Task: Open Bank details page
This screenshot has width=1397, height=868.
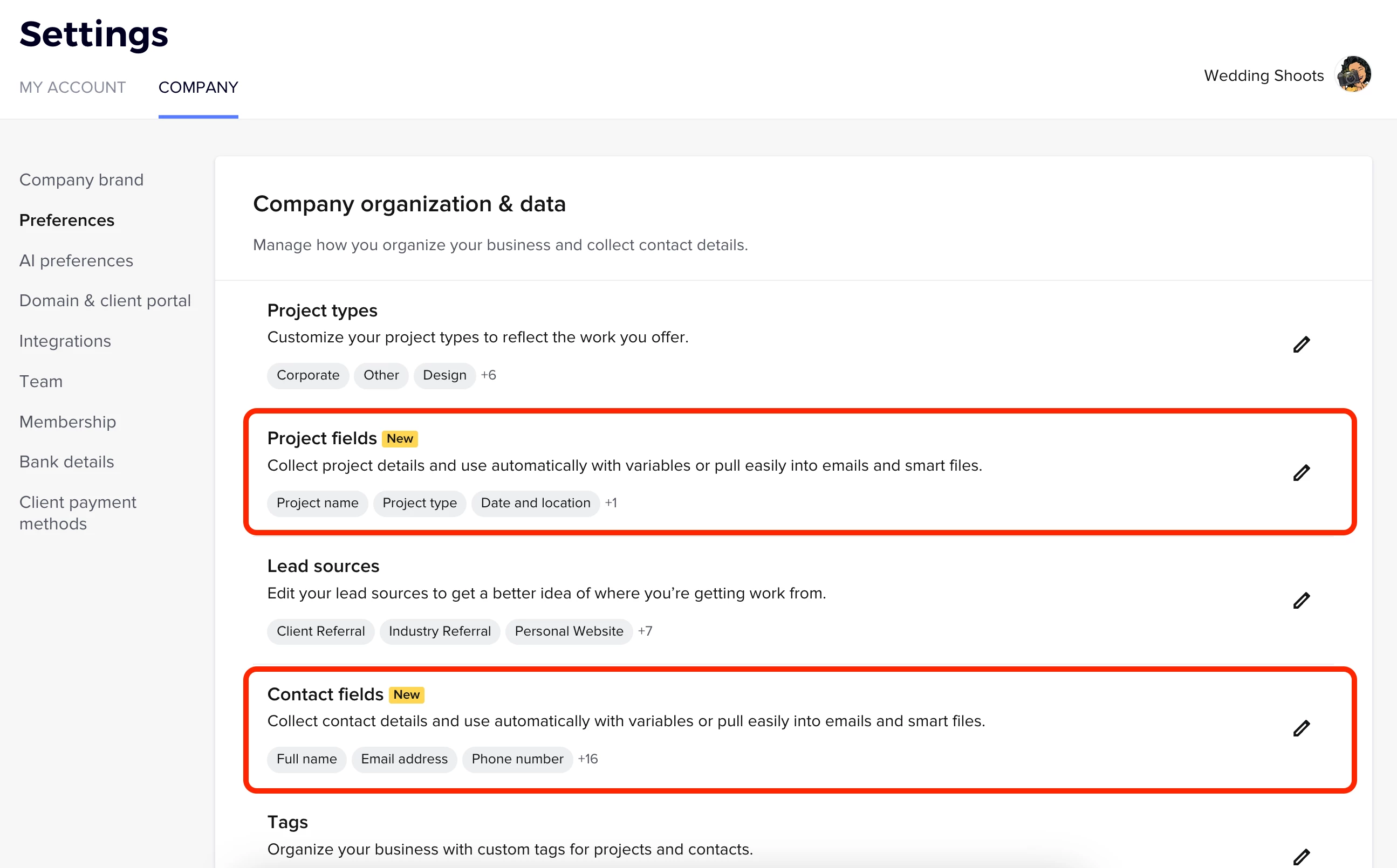Action: point(66,461)
